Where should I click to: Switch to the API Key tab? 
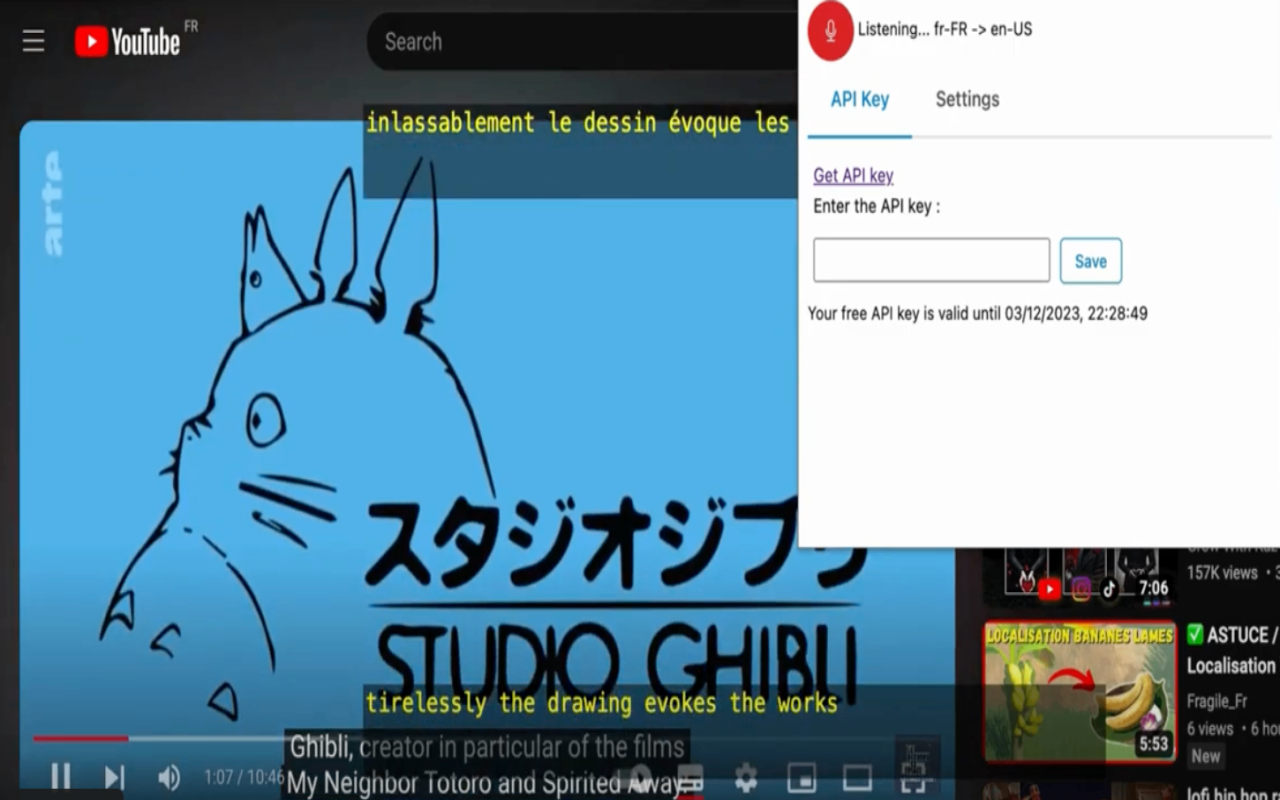pos(860,99)
